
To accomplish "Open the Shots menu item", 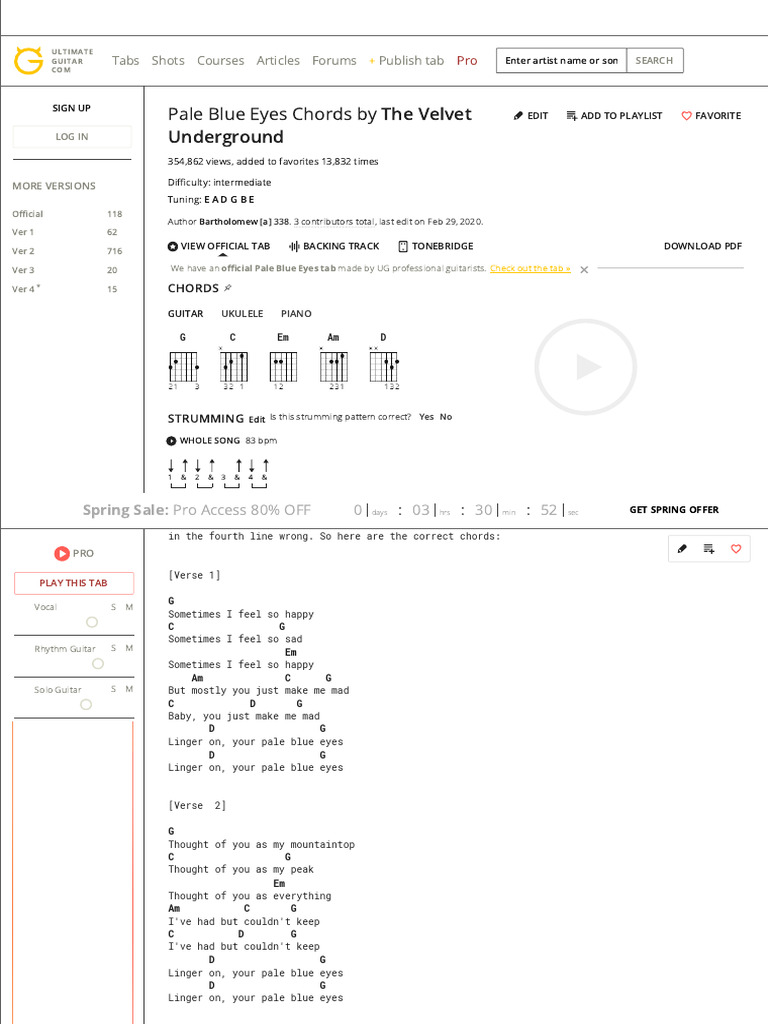I will [x=168, y=61].
